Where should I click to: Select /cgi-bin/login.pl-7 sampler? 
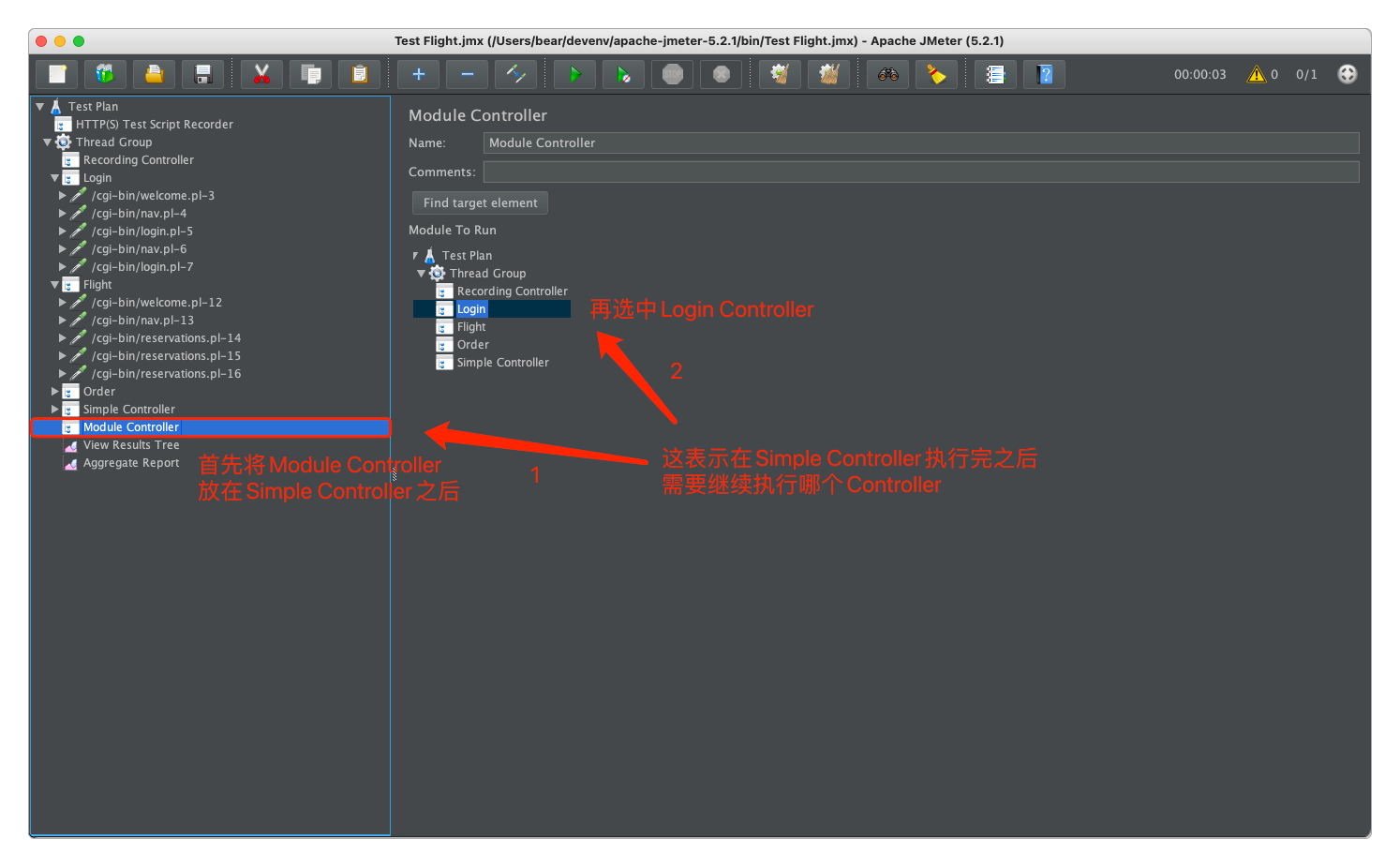(x=142, y=267)
